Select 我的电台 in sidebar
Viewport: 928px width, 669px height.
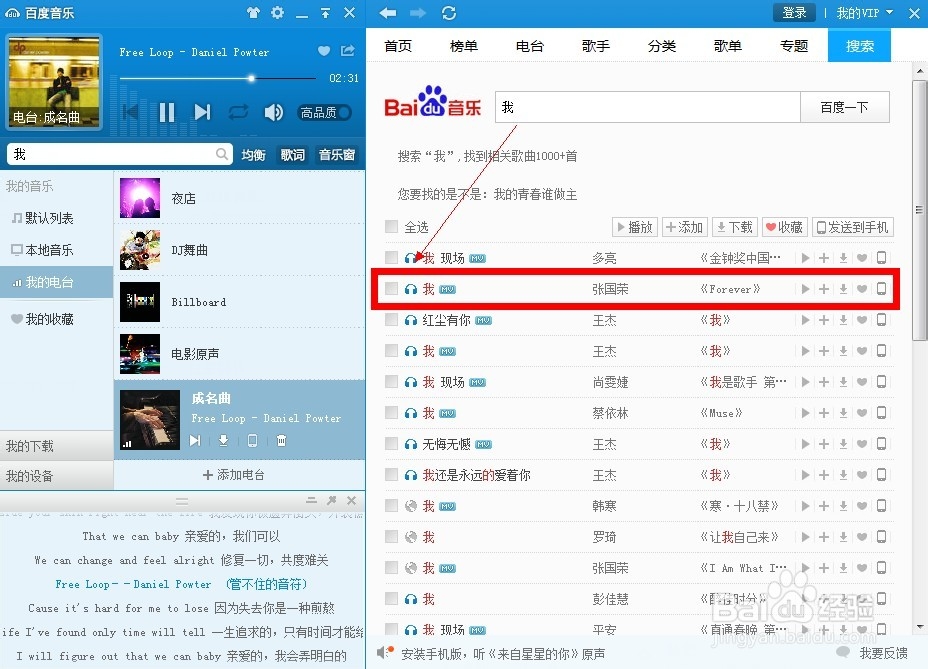pyautogui.click(x=57, y=282)
